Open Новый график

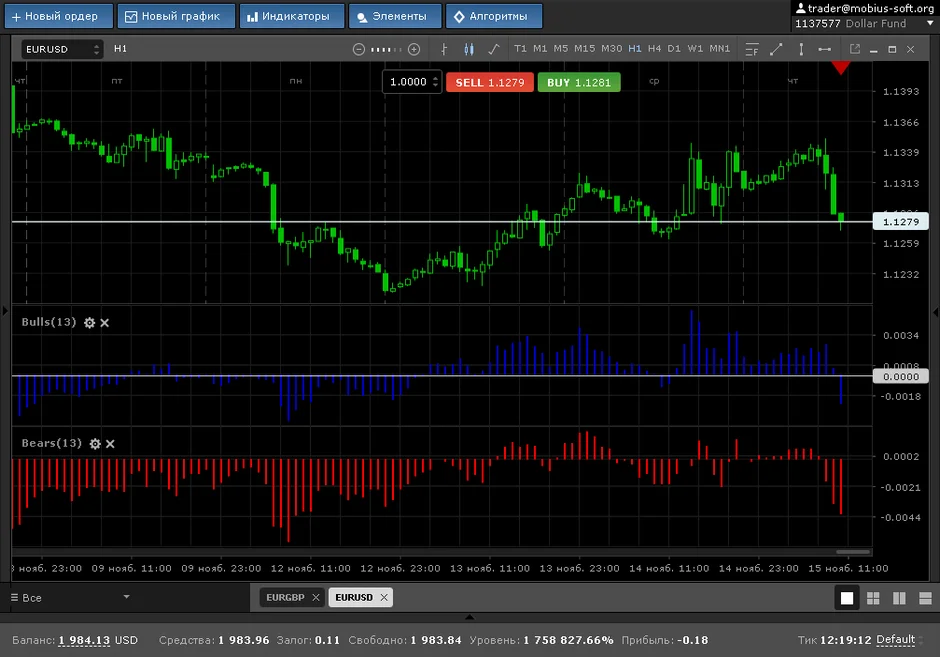point(176,16)
